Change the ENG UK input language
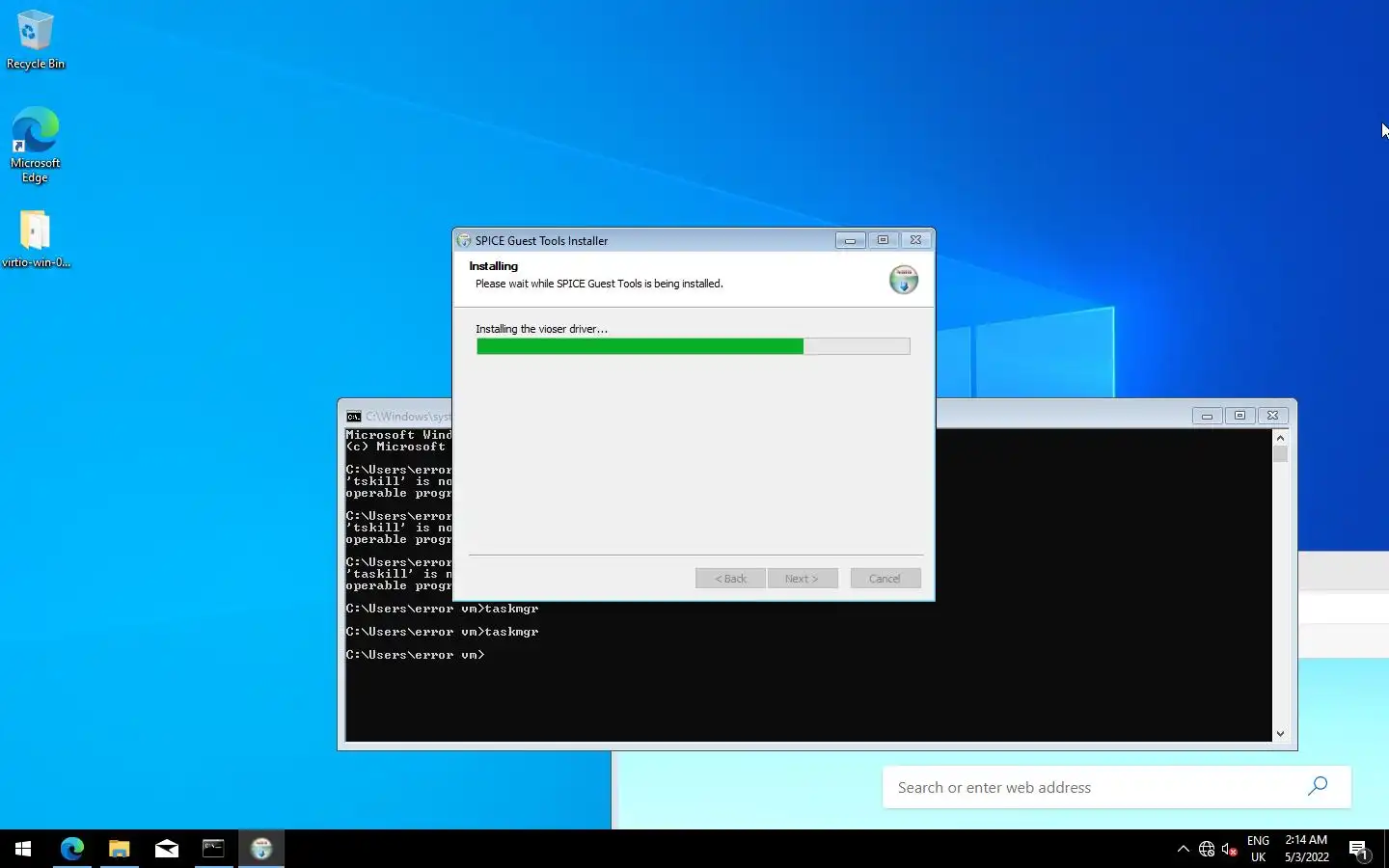 (1258, 849)
